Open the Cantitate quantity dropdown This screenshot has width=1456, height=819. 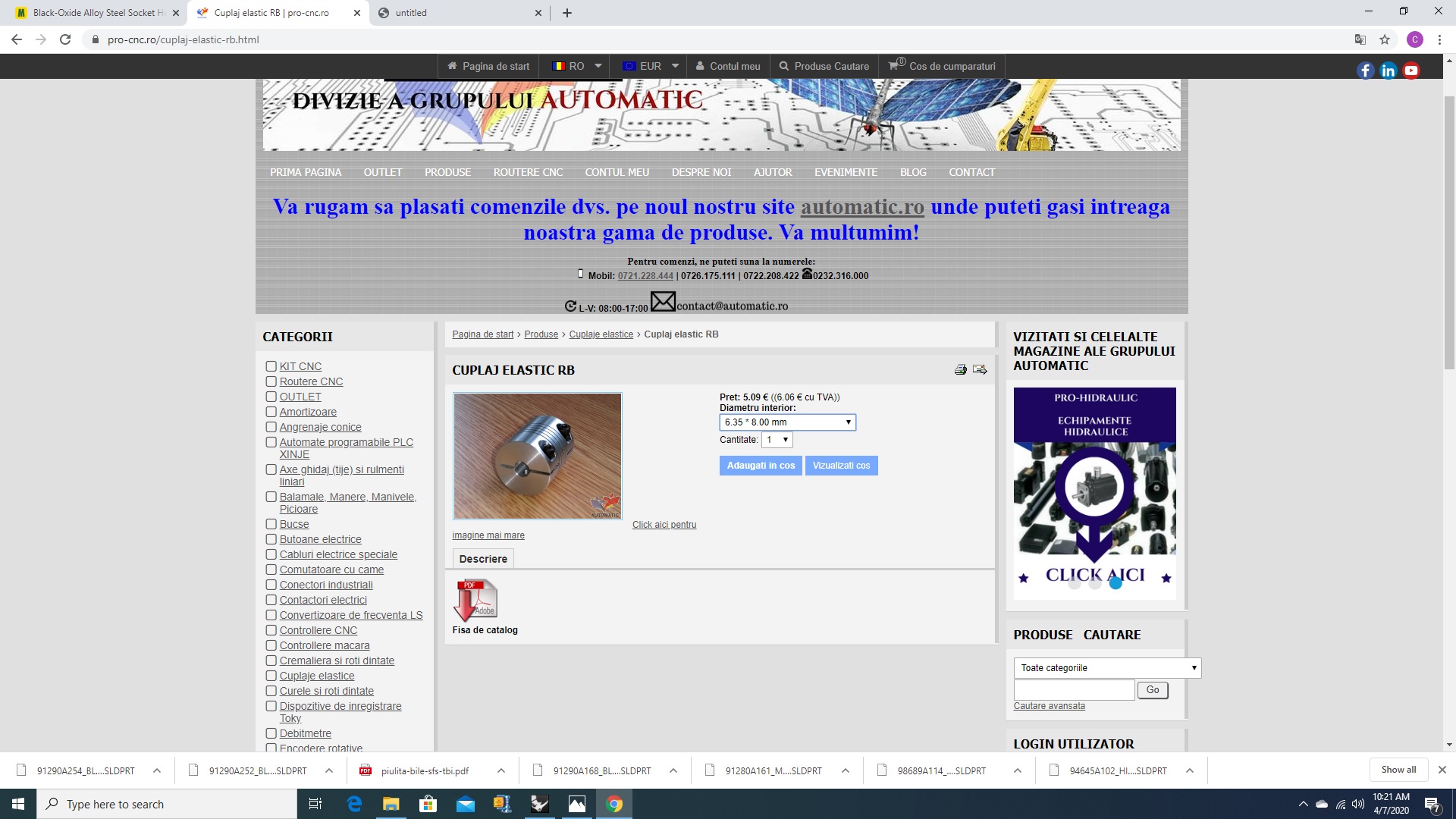[777, 440]
